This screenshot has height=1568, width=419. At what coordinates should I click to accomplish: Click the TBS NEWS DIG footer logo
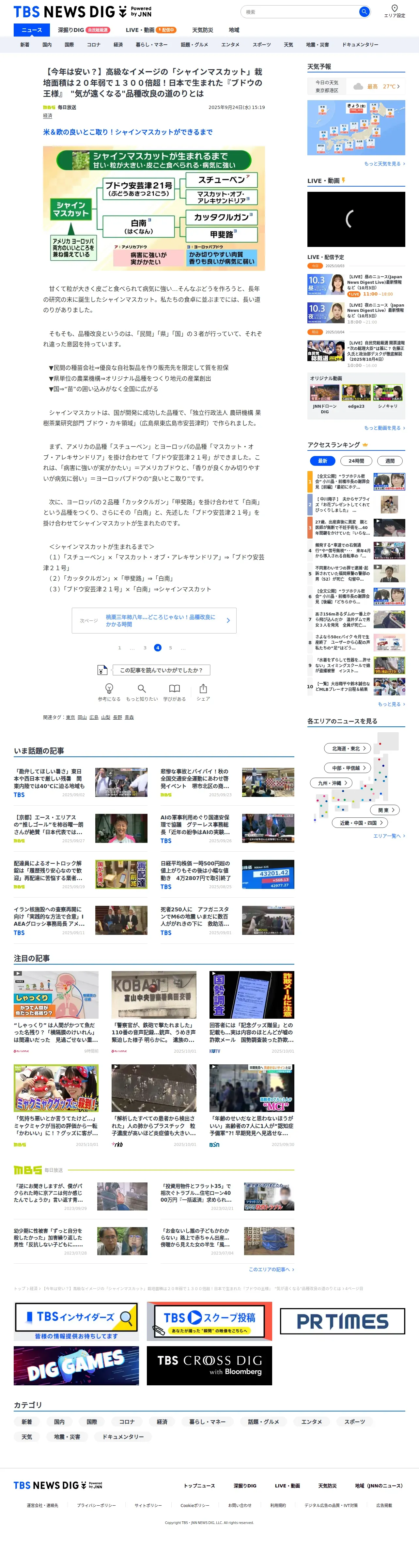click(x=58, y=1485)
